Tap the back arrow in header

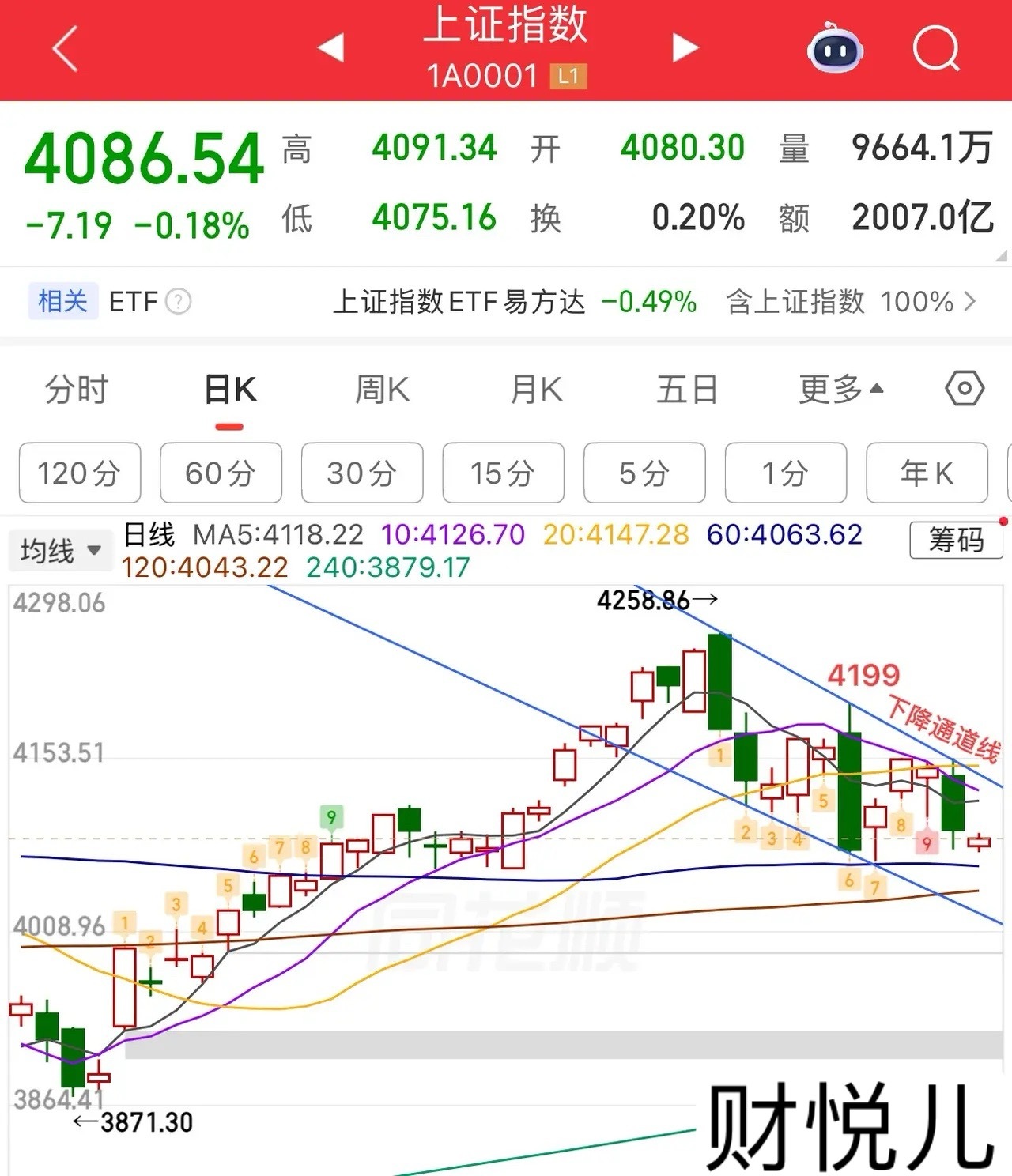coord(65,49)
